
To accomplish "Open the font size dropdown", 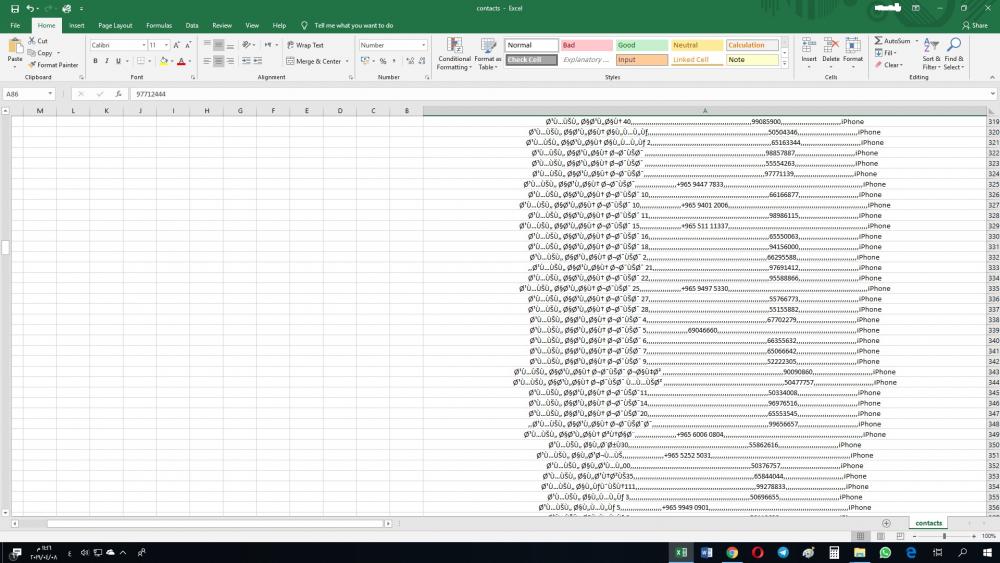I will (x=166, y=45).
